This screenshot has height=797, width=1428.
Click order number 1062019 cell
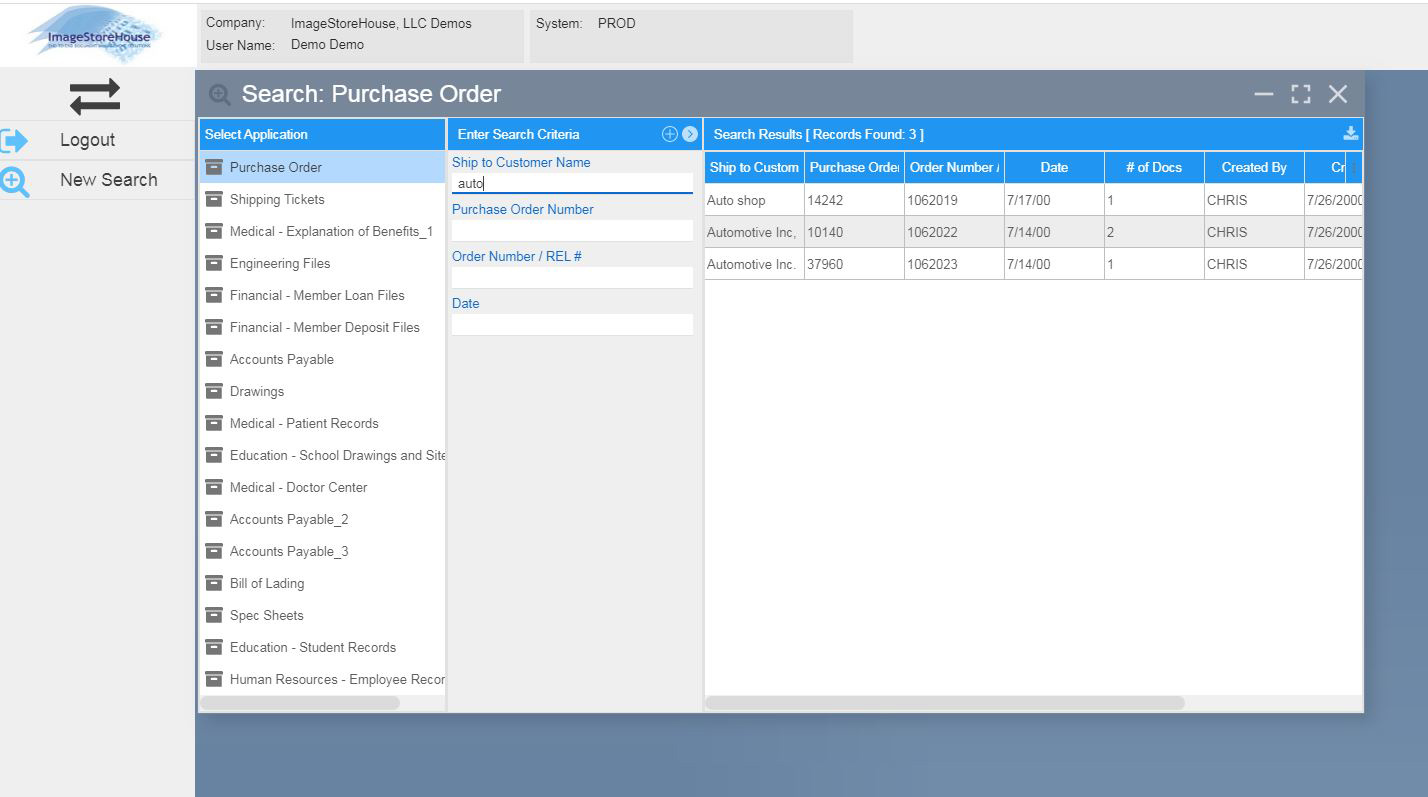pyautogui.click(x=954, y=200)
